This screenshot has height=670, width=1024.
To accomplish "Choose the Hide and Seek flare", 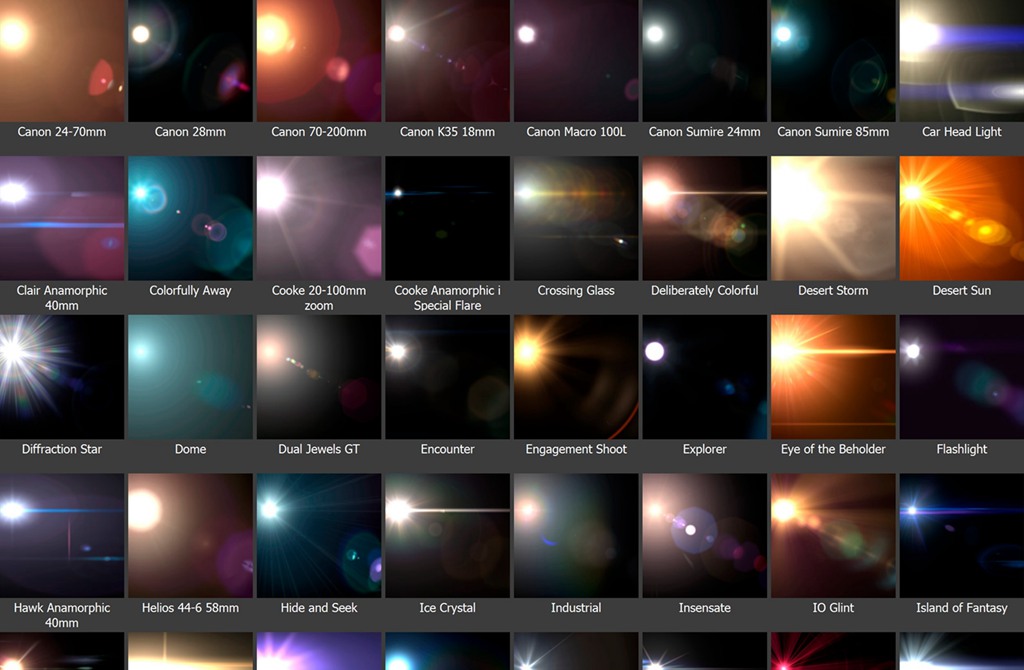I will coord(319,535).
